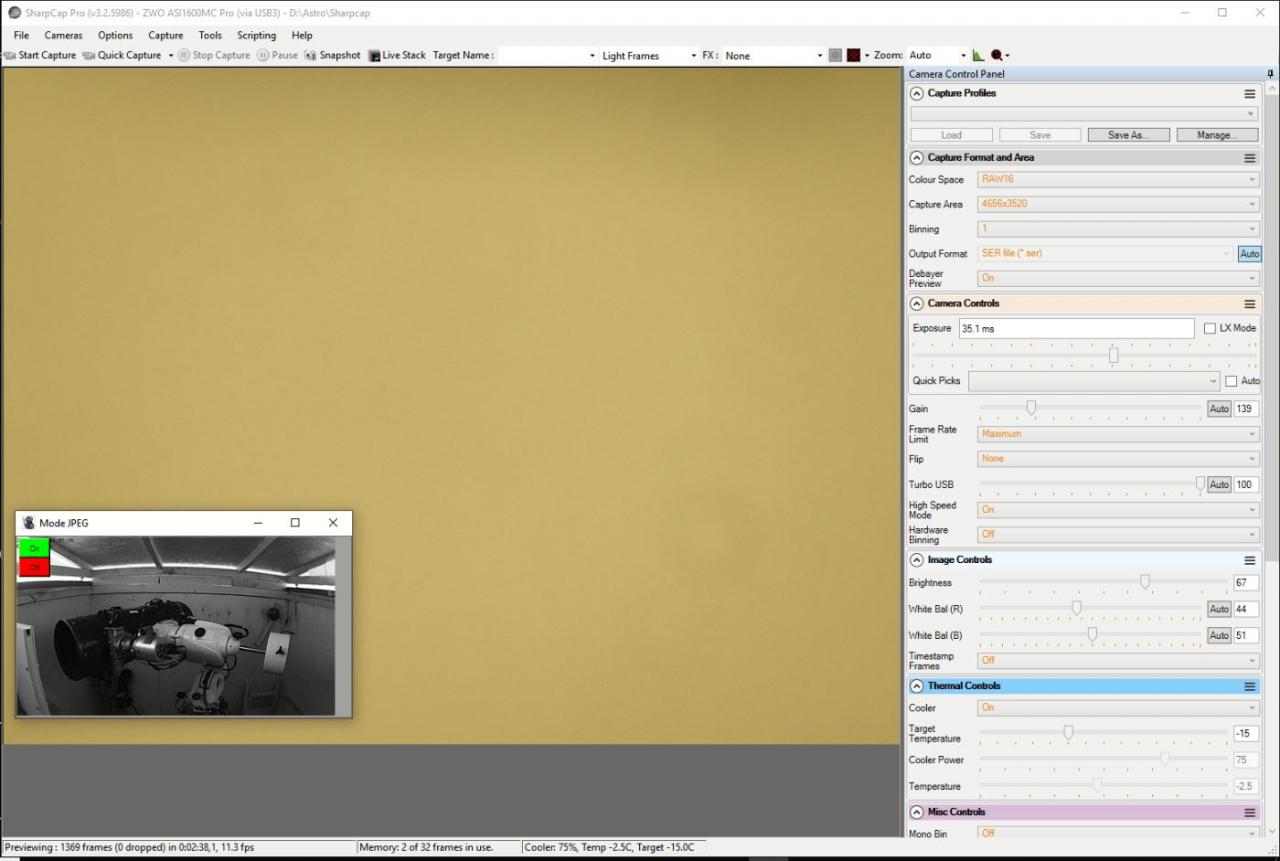Pin the Camera Control Panel
1280x861 pixels.
1270,74
